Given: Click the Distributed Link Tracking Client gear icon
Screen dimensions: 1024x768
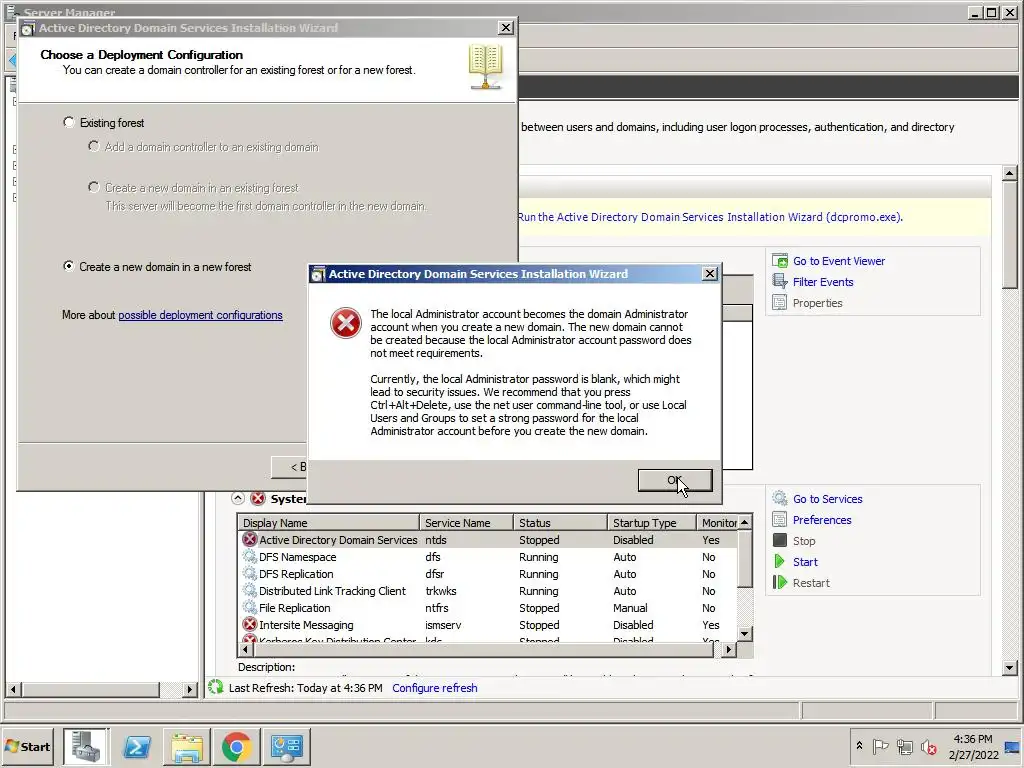Looking at the screenshot, I should 249,590.
